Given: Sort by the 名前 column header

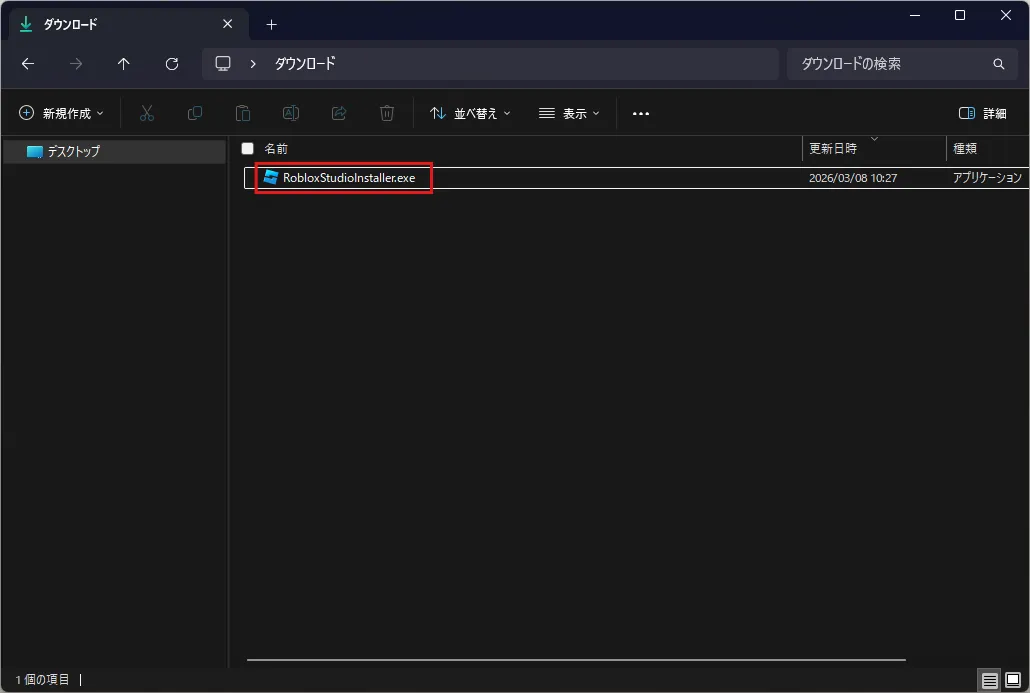Looking at the screenshot, I should click(276, 148).
